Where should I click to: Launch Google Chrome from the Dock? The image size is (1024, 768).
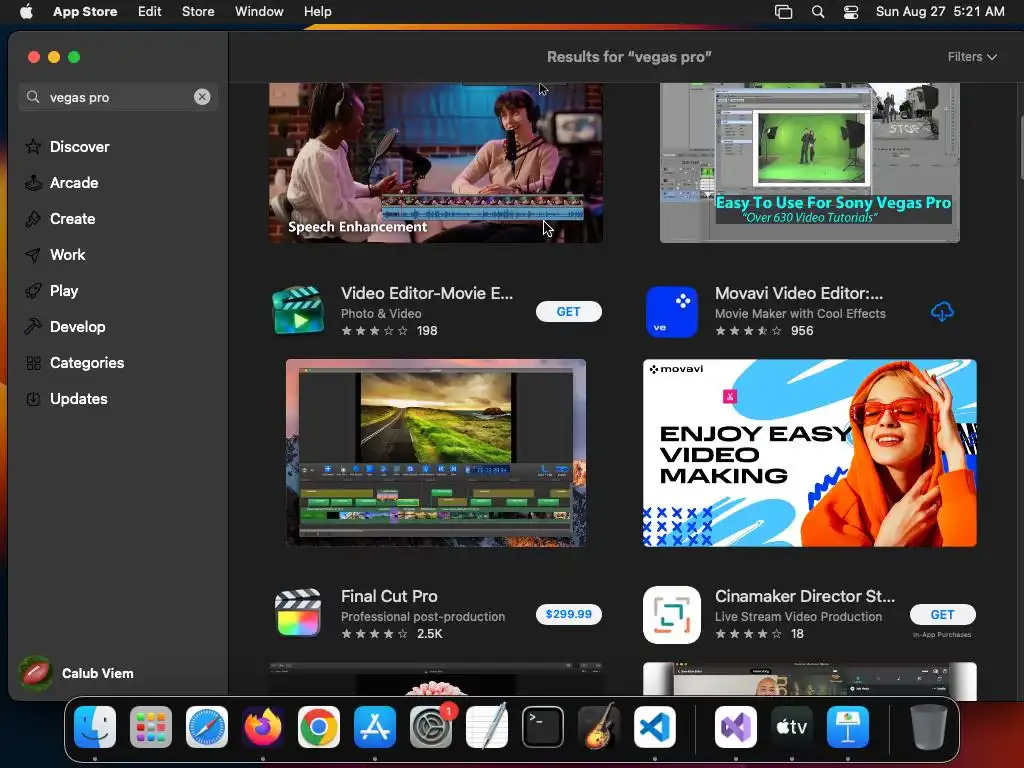click(319, 727)
